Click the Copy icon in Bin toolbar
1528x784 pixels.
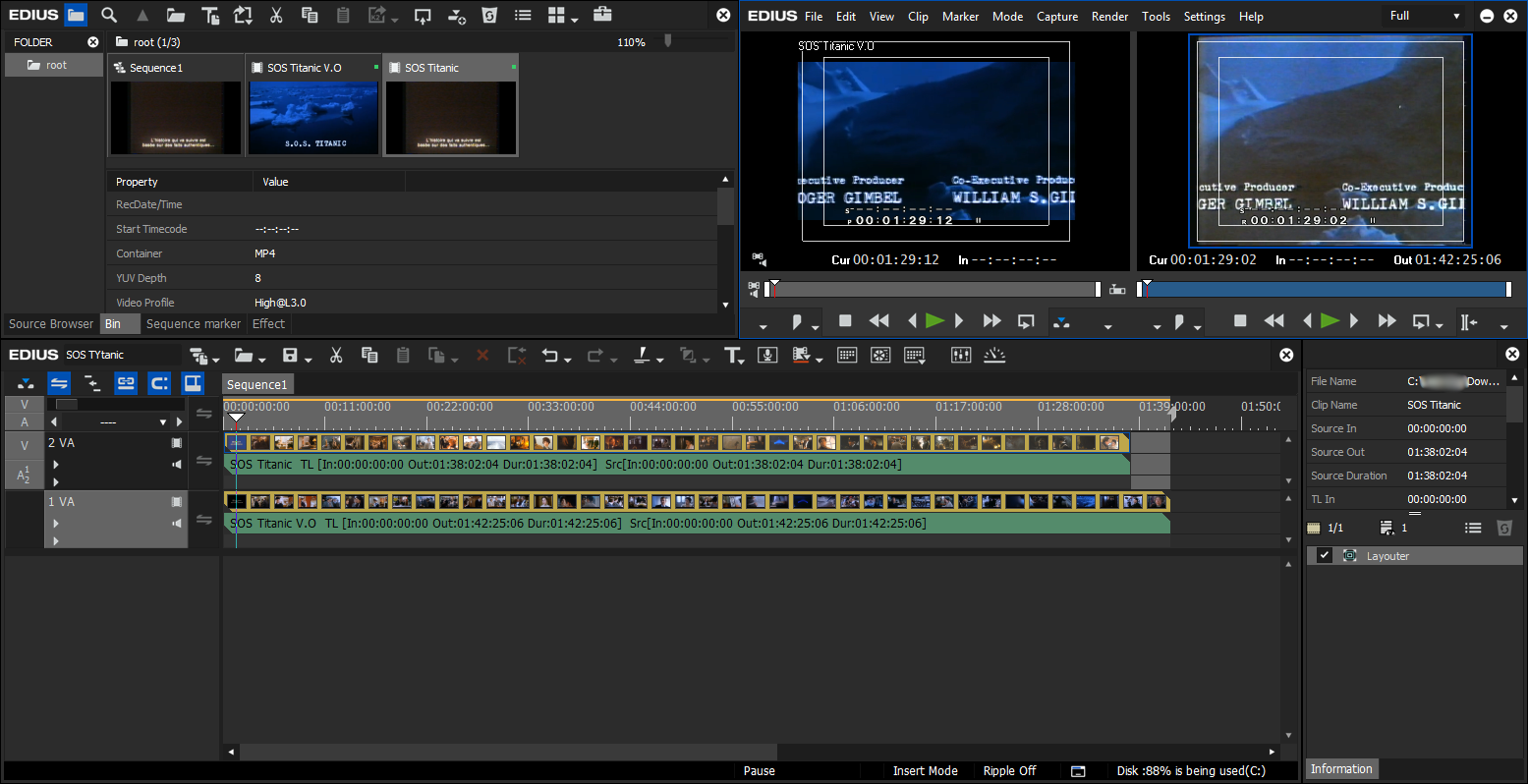click(309, 15)
